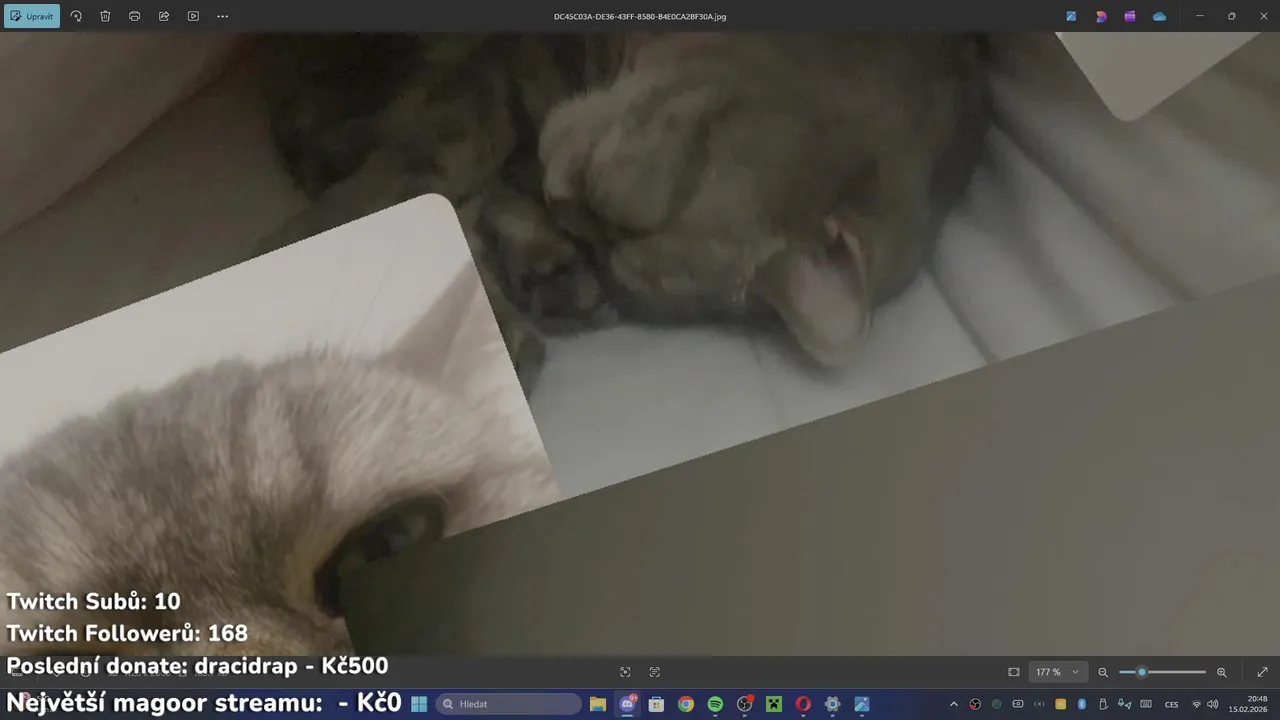Open Google Chrome from the taskbar
Image resolution: width=1280 pixels, height=720 pixels.
click(685, 704)
